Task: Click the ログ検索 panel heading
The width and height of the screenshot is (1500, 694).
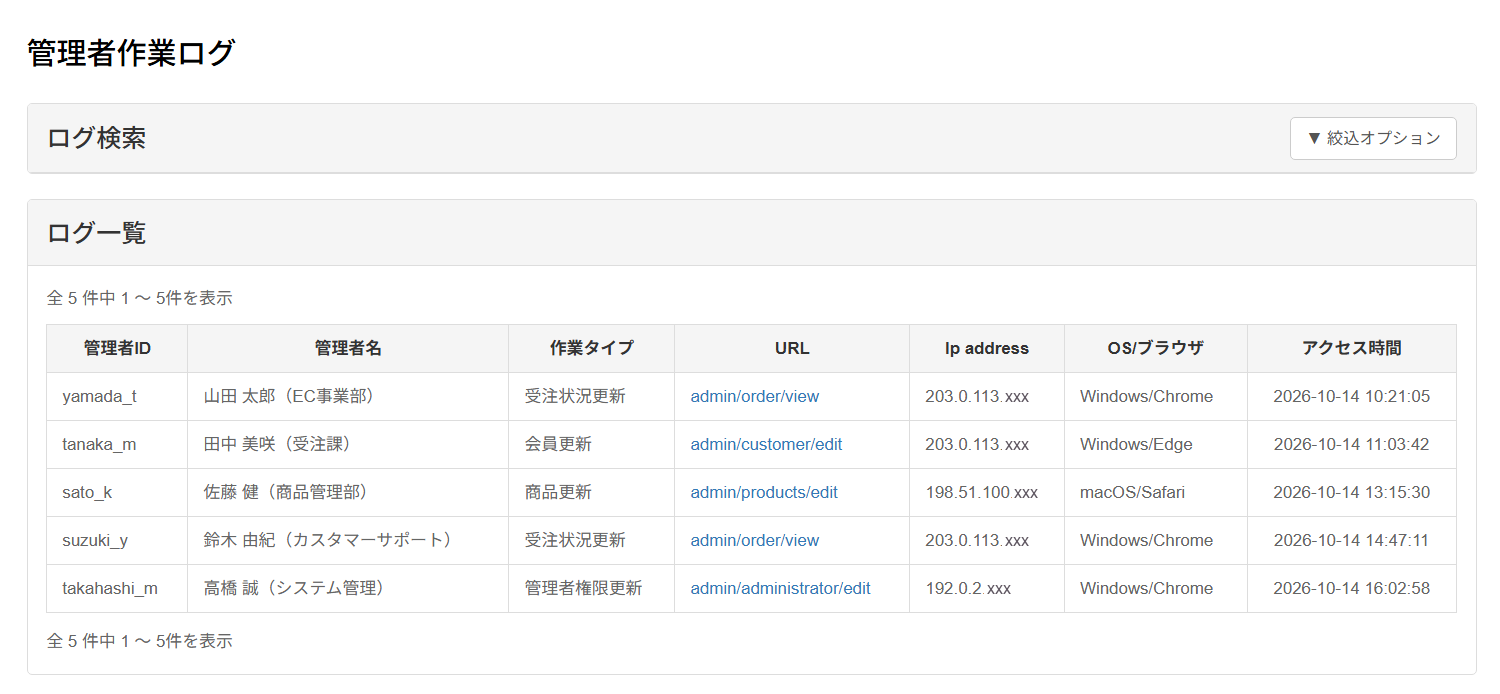Action: [x=97, y=138]
